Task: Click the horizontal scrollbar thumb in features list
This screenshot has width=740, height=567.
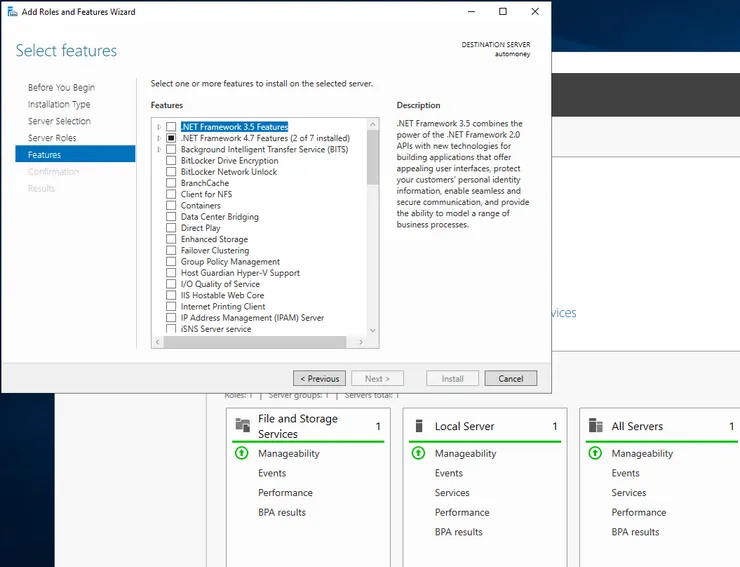Action: 255,342
